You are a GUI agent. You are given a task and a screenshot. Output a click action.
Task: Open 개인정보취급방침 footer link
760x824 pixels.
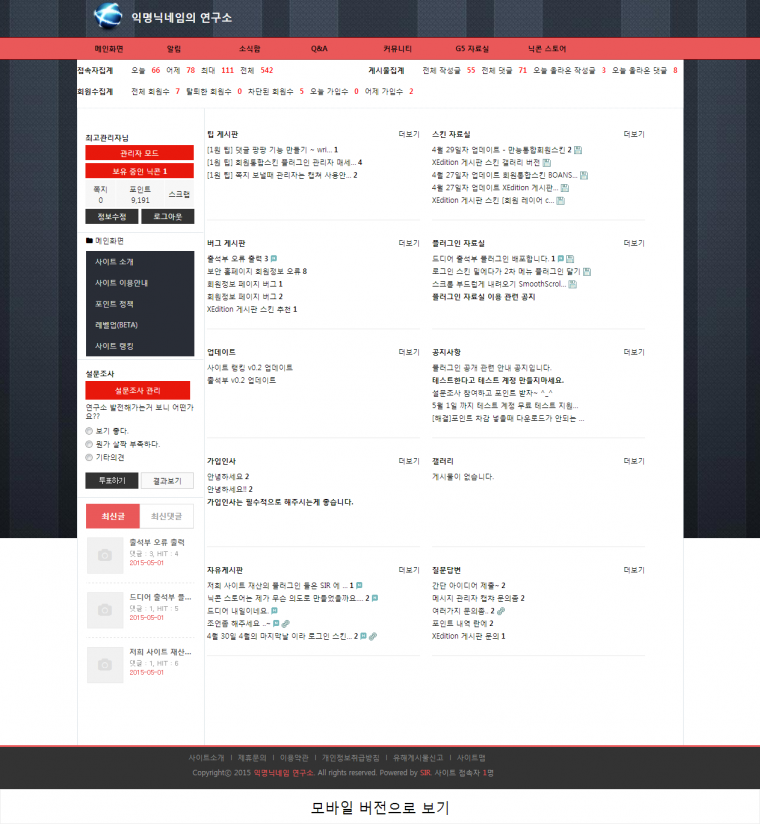click(351, 758)
